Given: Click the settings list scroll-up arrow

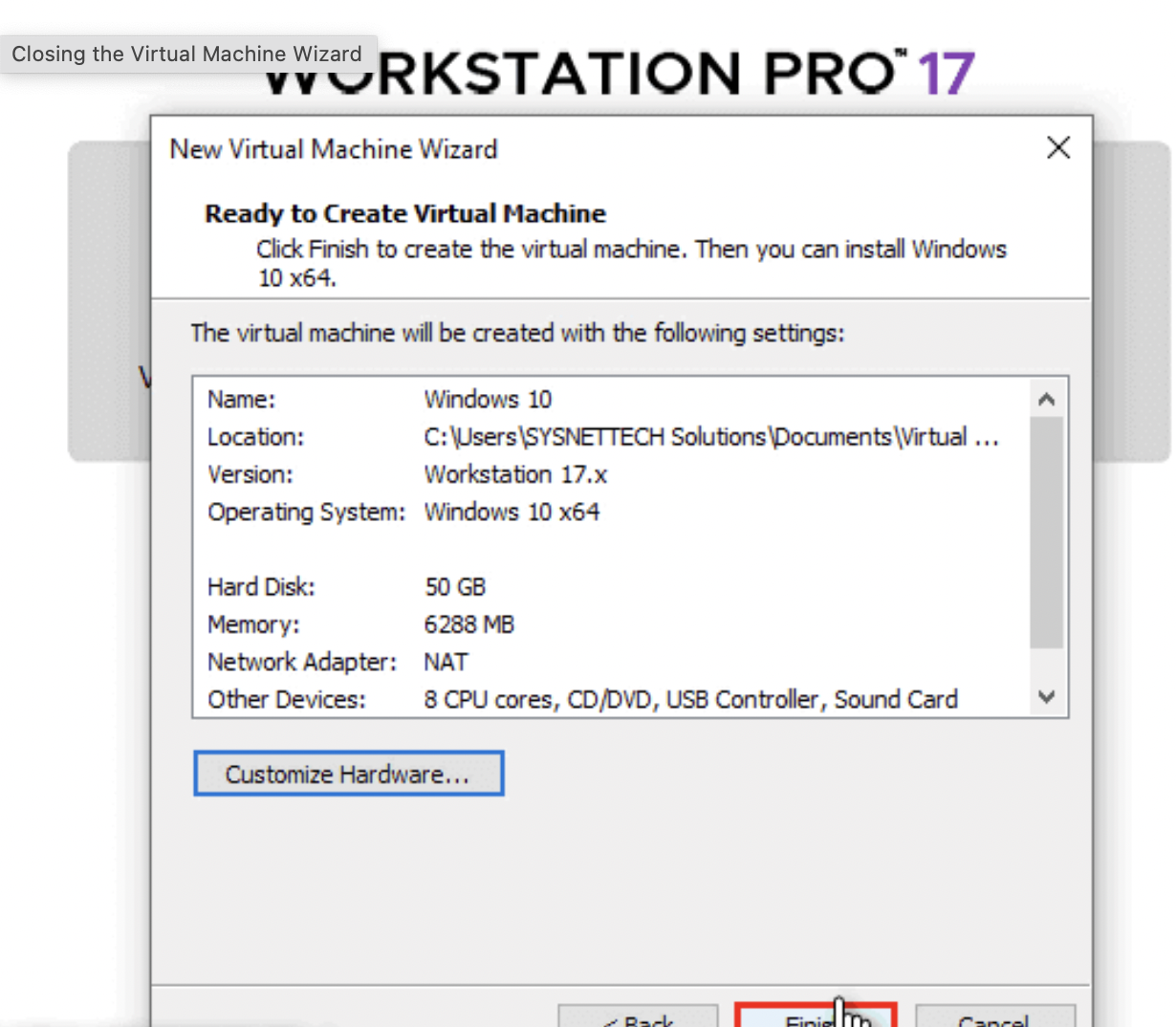Looking at the screenshot, I should [1047, 399].
